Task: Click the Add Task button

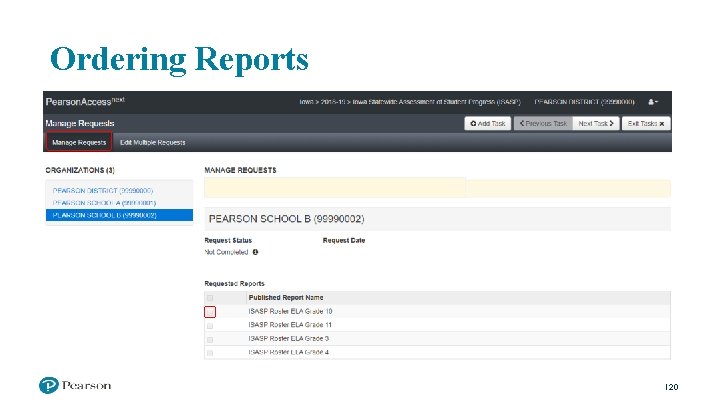Action: click(488, 124)
